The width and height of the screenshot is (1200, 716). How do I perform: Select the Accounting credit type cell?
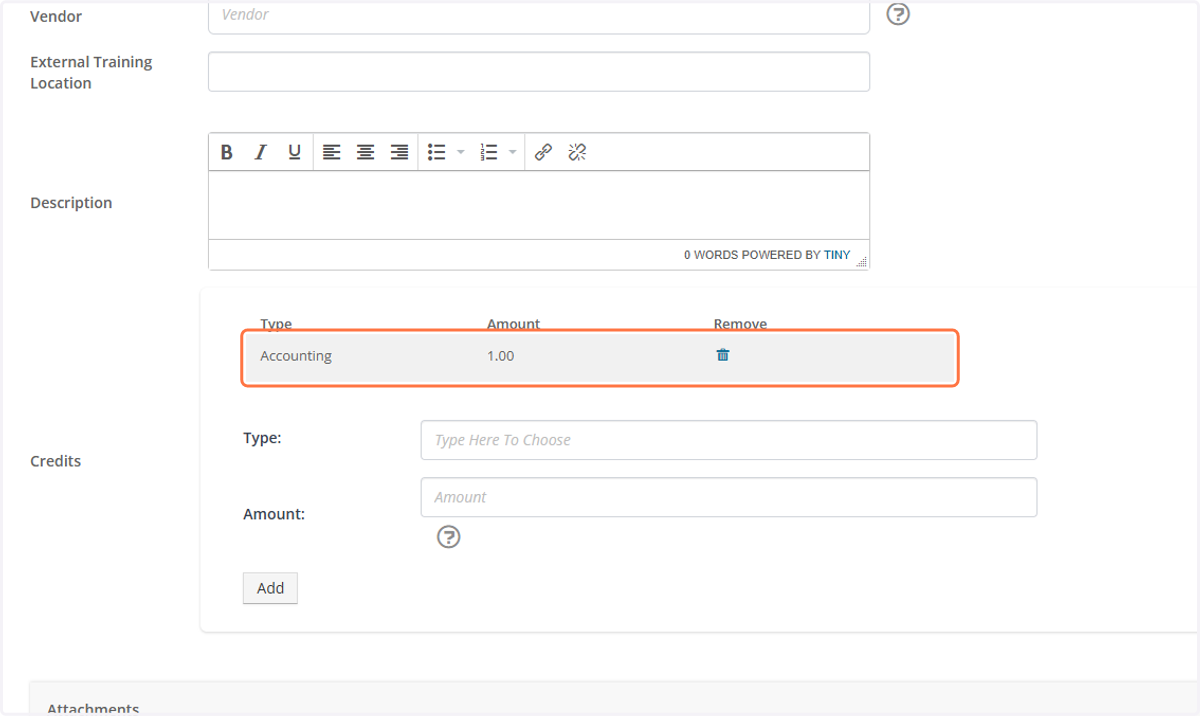(296, 356)
